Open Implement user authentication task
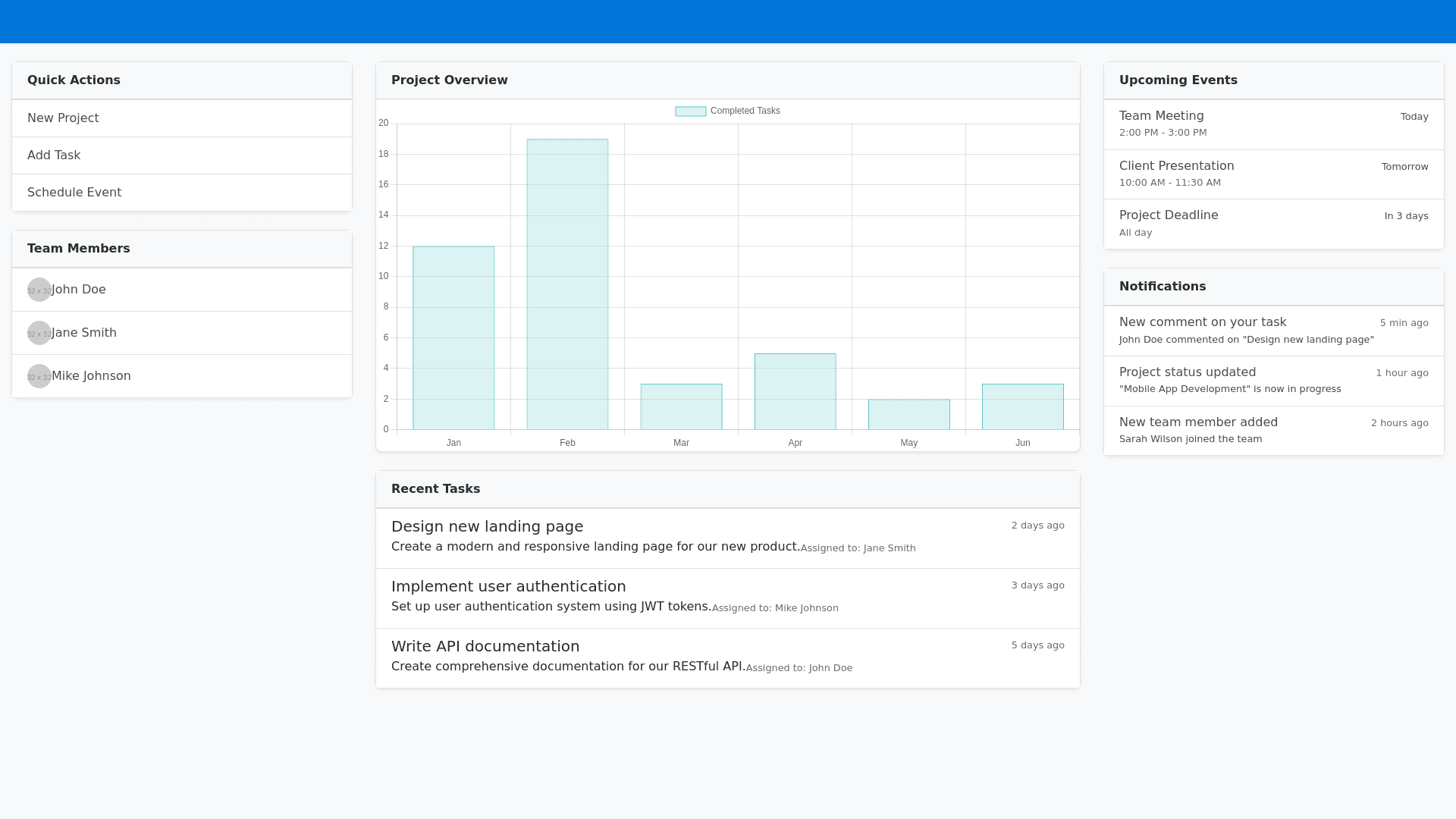 click(508, 586)
